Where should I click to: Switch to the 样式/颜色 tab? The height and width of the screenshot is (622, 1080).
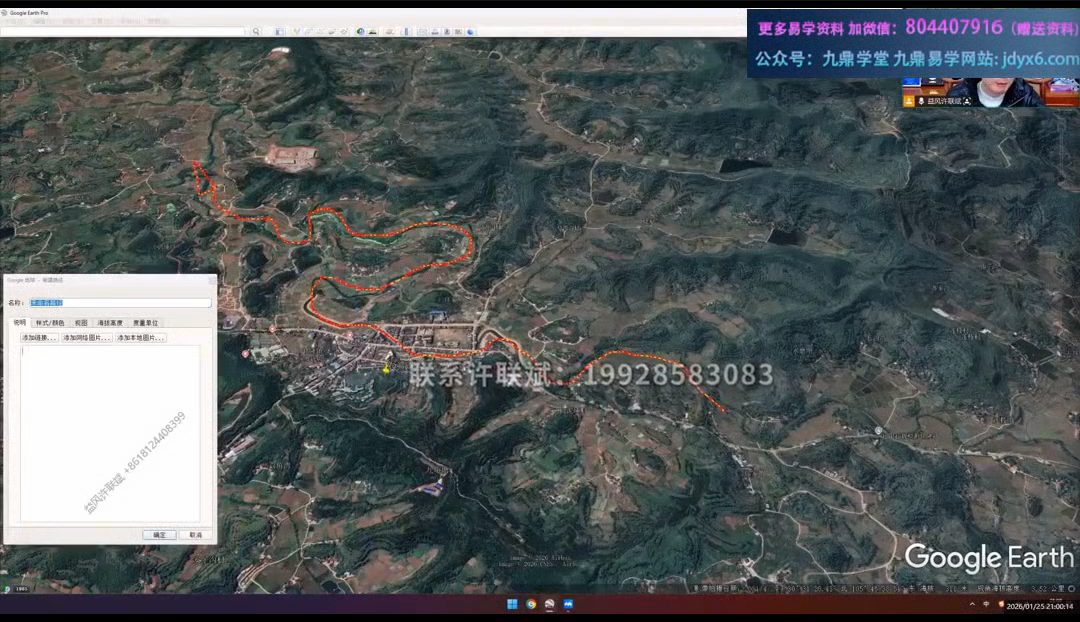tap(49, 323)
